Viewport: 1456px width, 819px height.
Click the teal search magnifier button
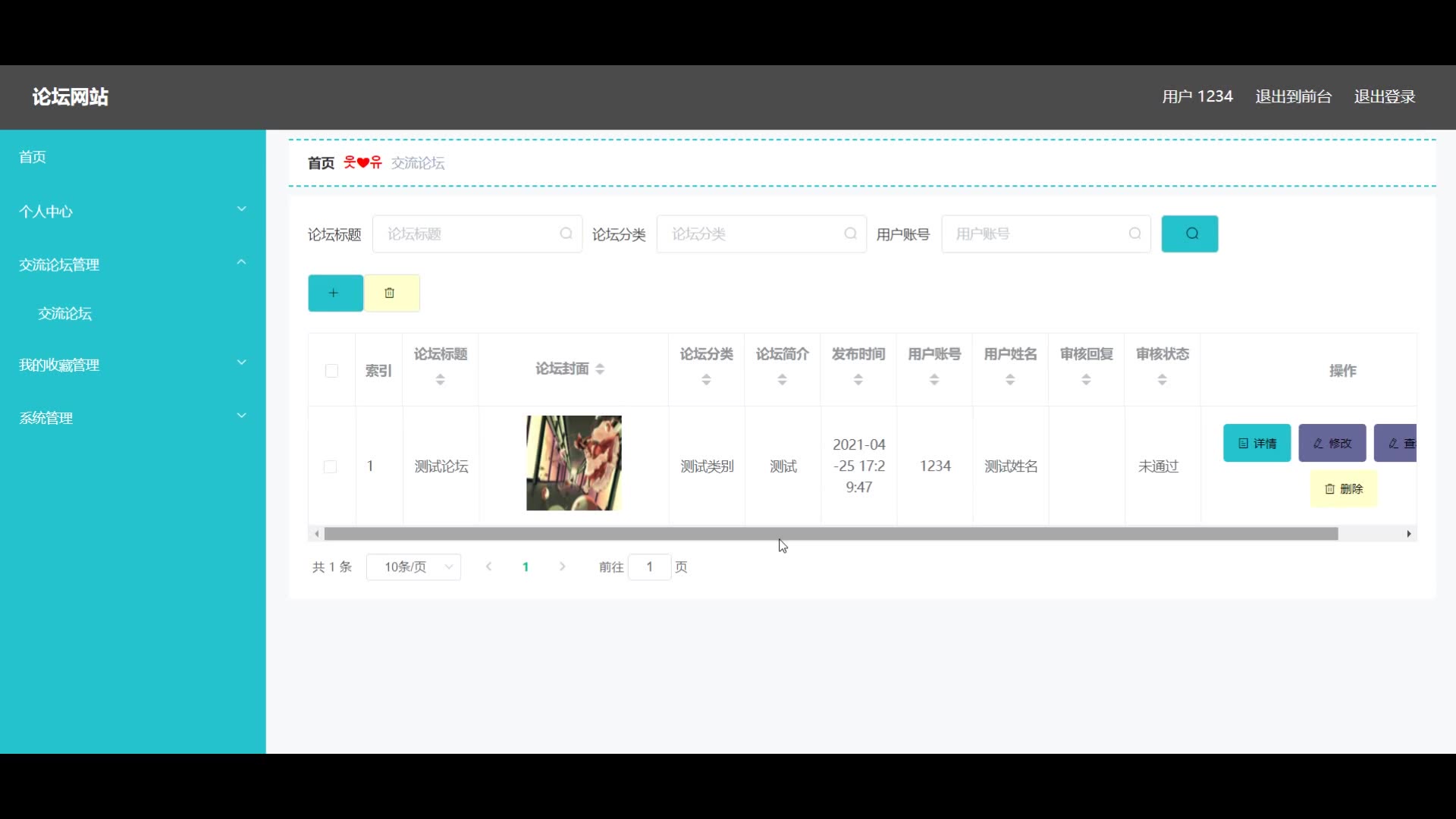(x=1190, y=234)
